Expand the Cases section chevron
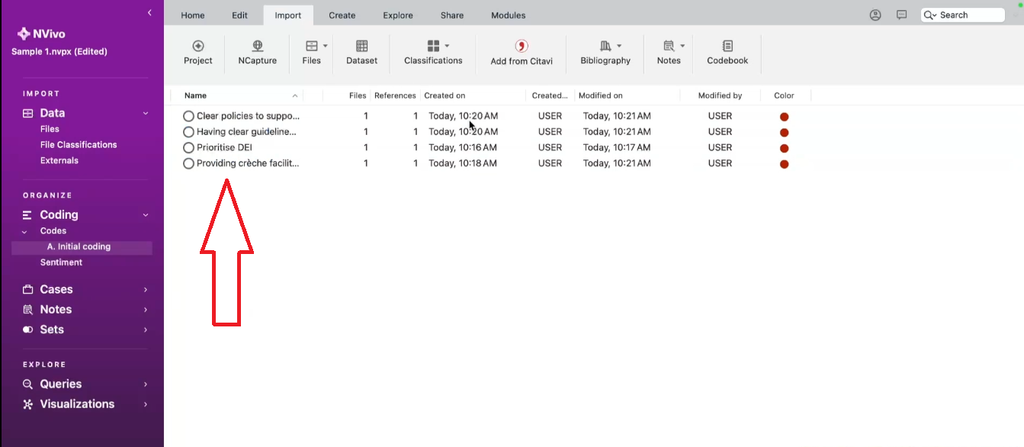This screenshot has width=1024, height=447. click(x=146, y=290)
